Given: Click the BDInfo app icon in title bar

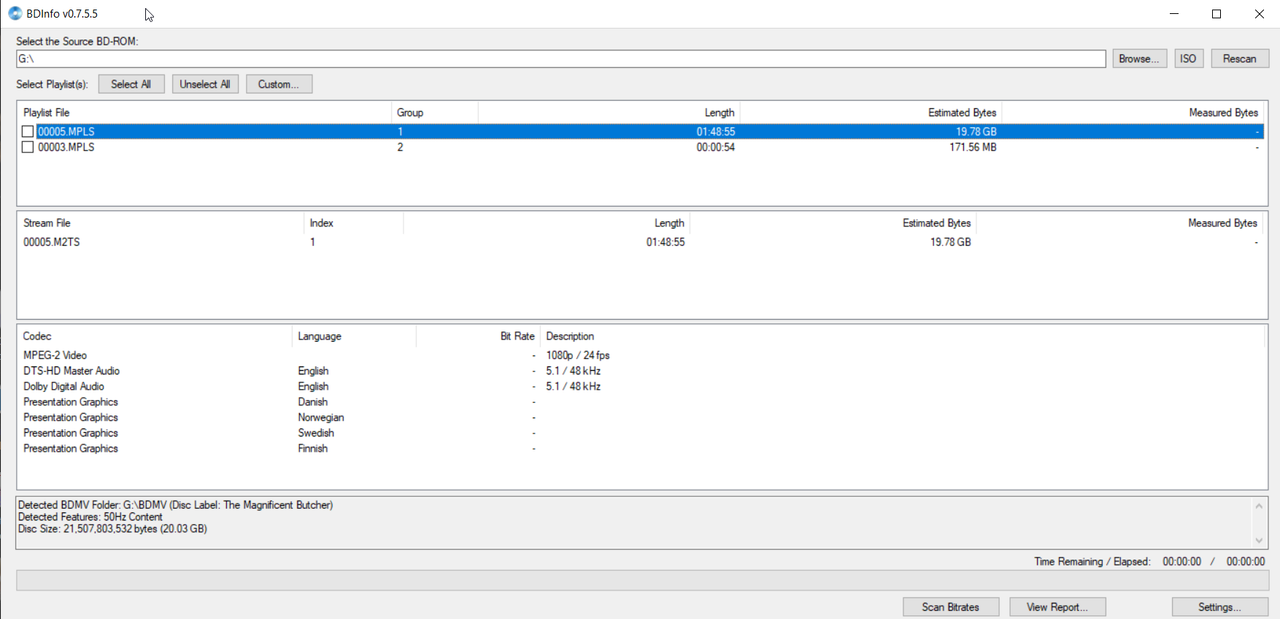Looking at the screenshot, I should pyautogui.click(x=15, y=14).
